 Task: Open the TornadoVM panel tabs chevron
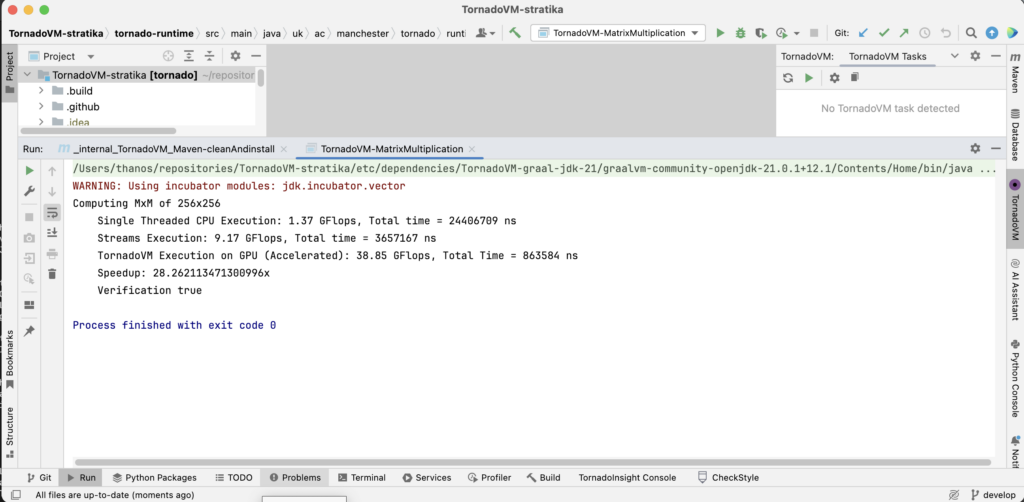pyautogui.click(x=954, y=56)
